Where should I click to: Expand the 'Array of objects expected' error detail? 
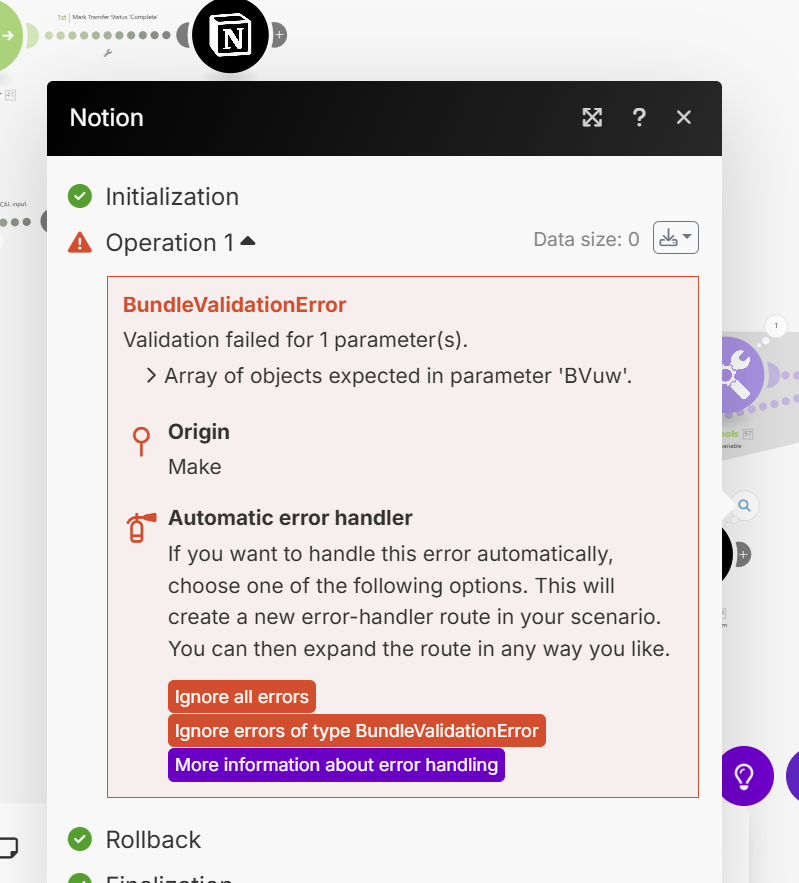tap(151, 376)
